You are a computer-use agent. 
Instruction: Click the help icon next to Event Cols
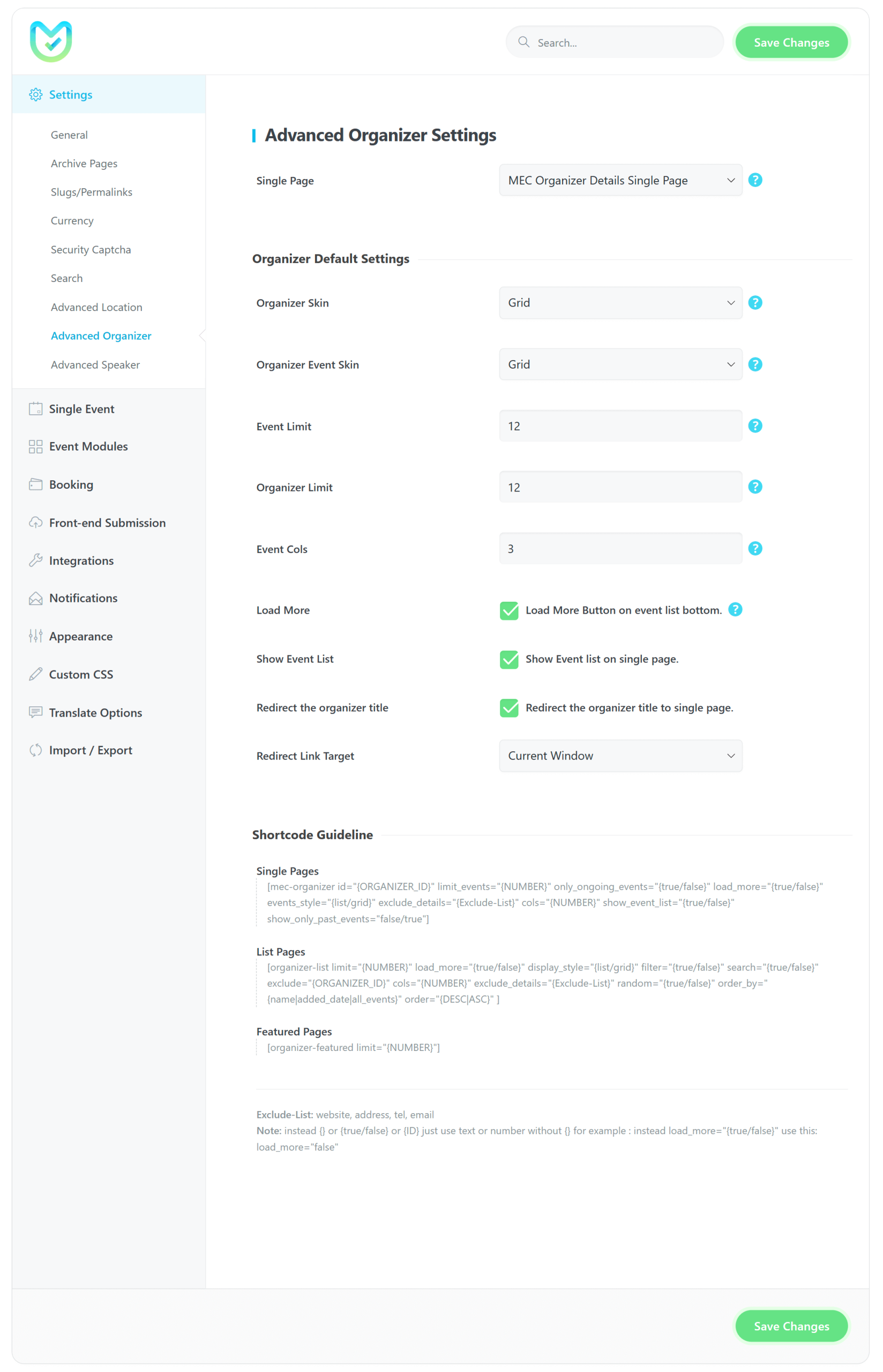click(x=755, y=549)
